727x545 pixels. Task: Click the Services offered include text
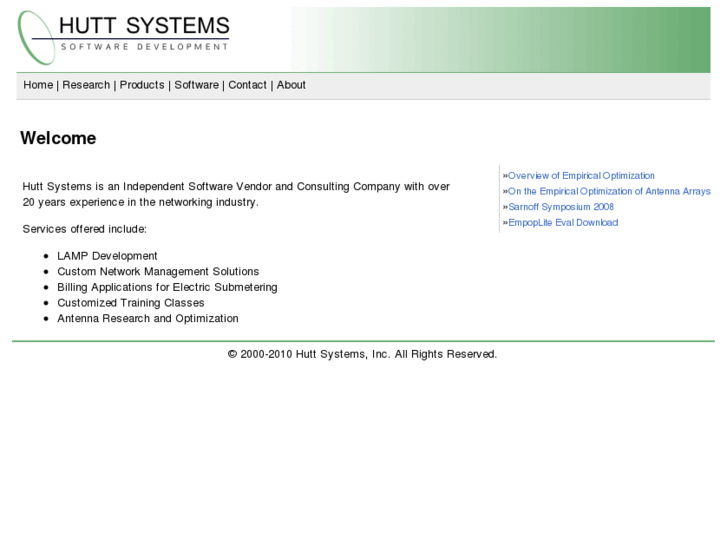click(84, 229)
